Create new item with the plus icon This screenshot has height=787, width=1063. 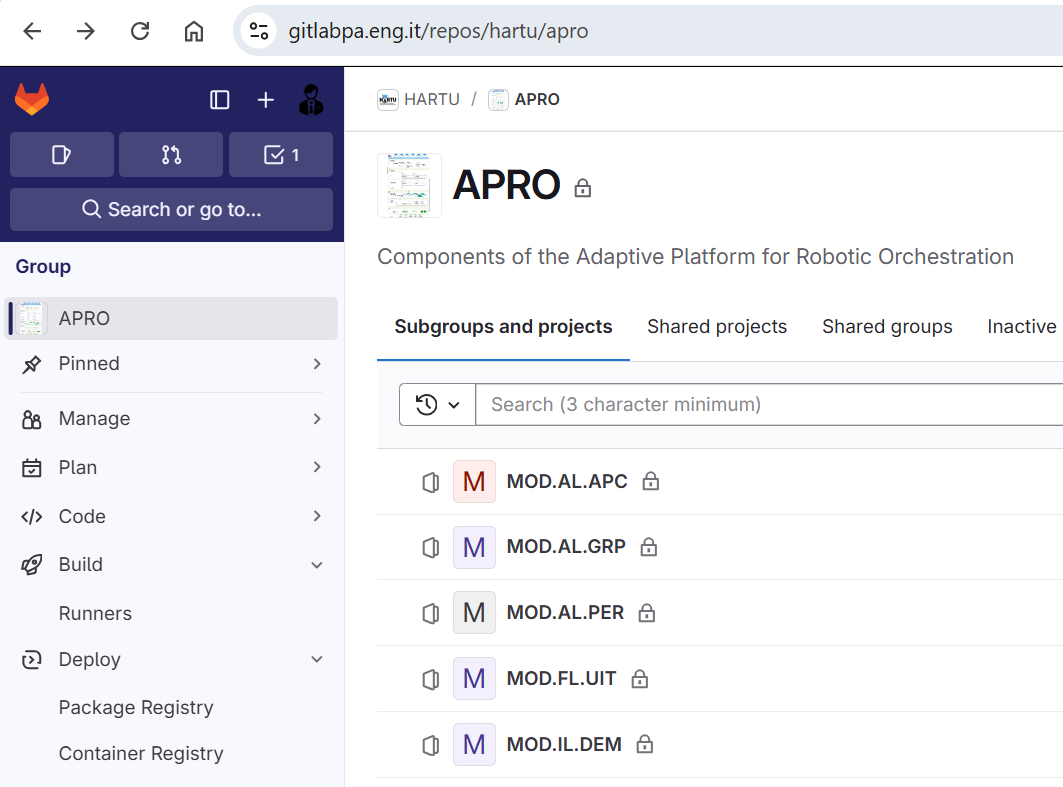266,100
